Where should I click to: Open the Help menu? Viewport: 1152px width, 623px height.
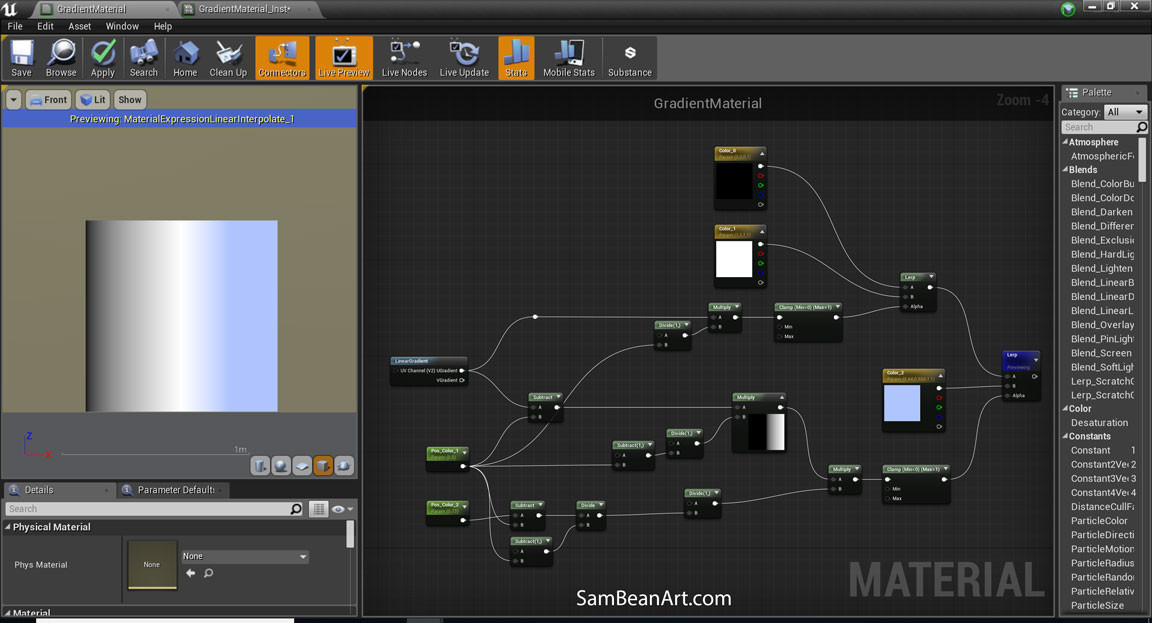point(162,26)
